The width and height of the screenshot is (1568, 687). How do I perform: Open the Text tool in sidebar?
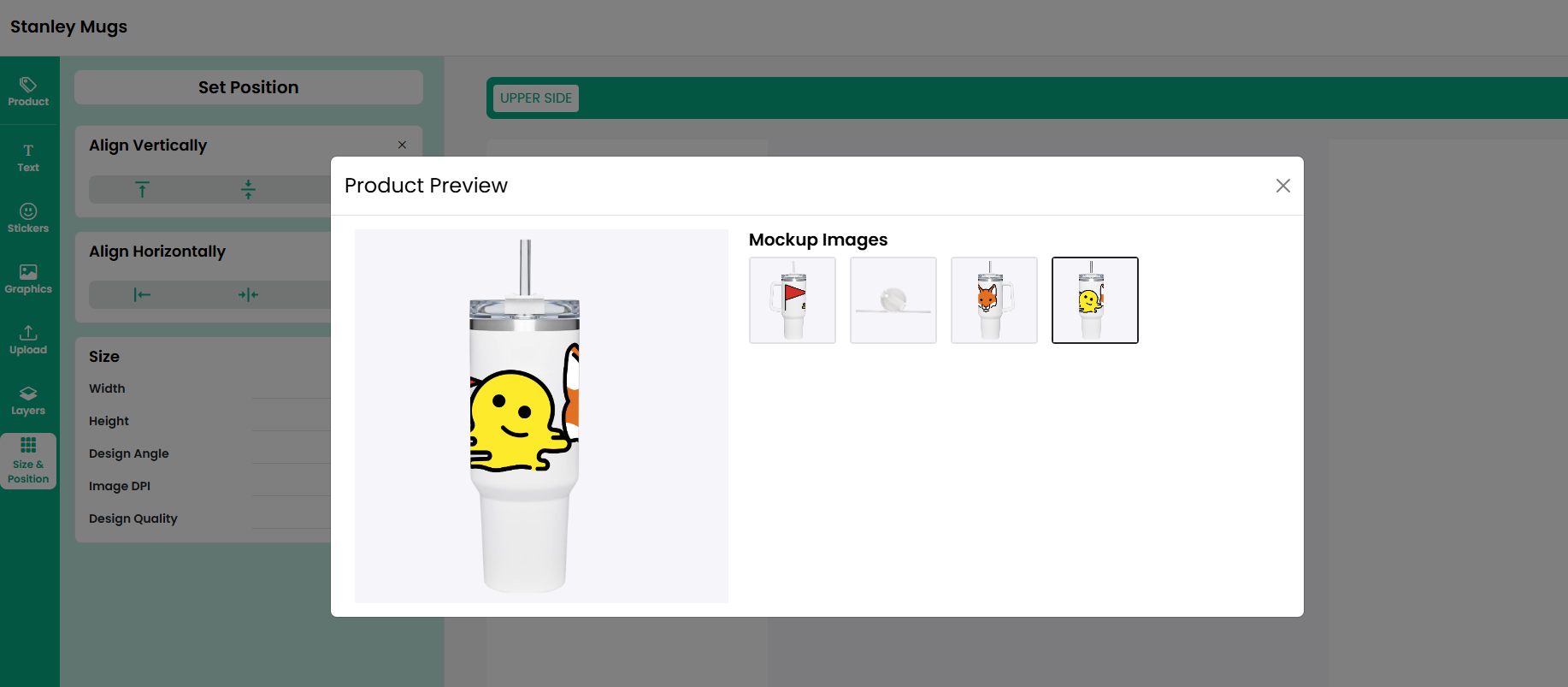[x=28, y=158]
